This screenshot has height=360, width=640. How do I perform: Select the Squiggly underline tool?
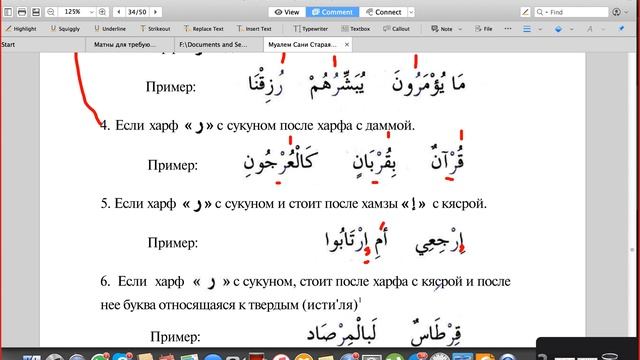[x=65, y=29]
